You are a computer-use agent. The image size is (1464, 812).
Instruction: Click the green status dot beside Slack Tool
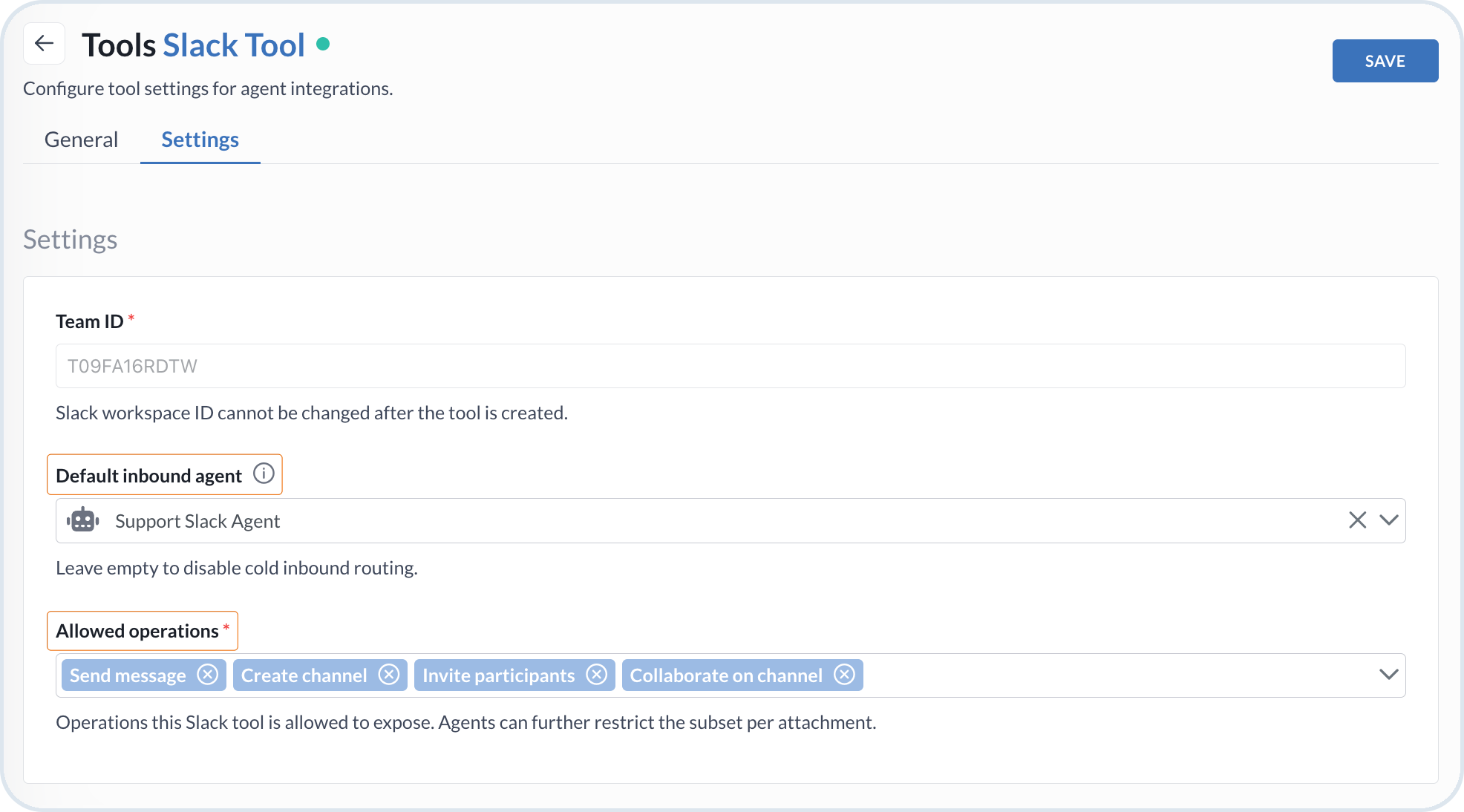[323, 44]
